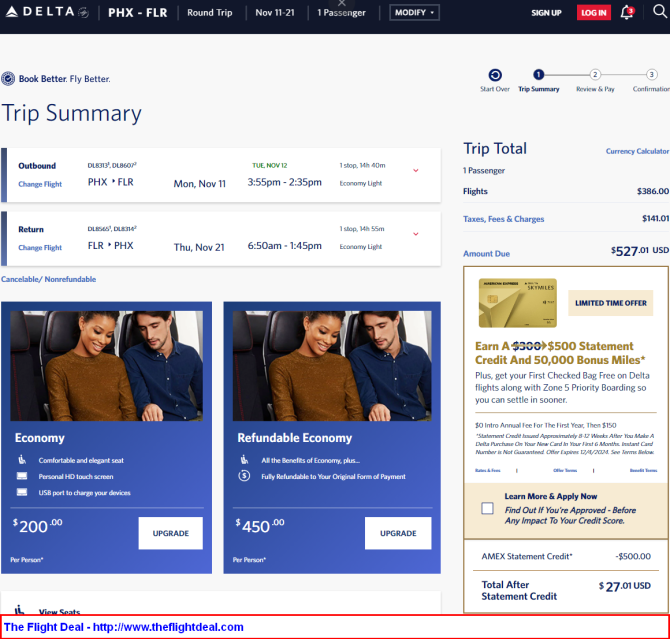670x639 pixels.
Task: Click seat icon next to All the Benefits of Economy
Action: click(244, 460)
